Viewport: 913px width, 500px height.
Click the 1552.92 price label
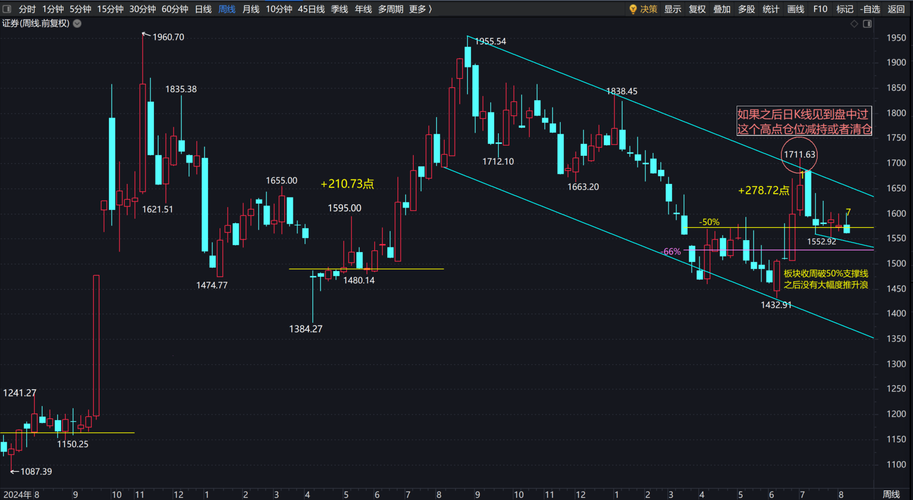click(822, 242)
